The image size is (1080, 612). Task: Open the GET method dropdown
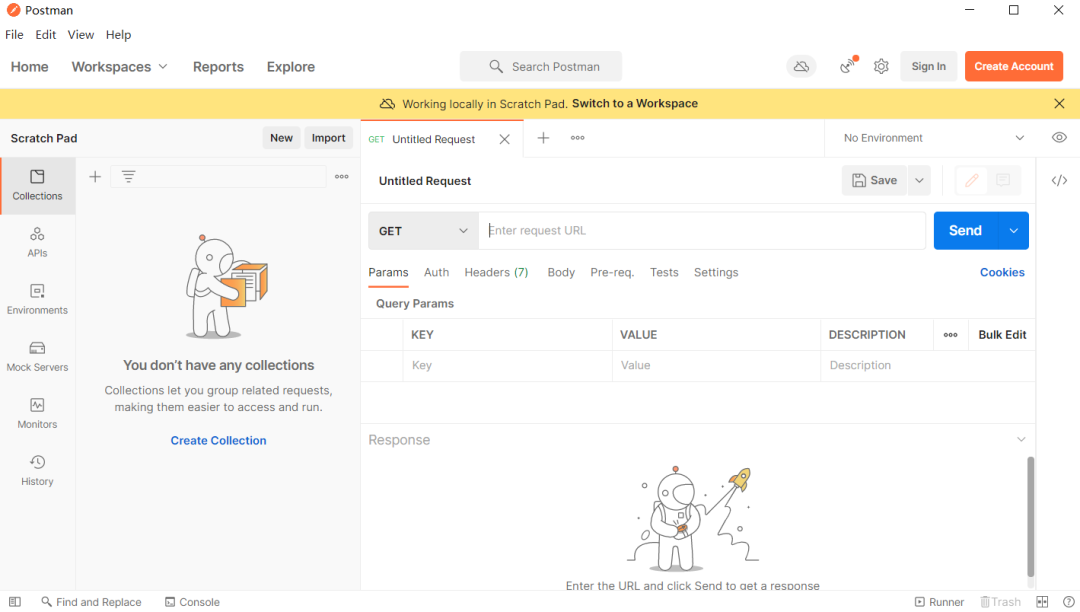pos(423,231)
